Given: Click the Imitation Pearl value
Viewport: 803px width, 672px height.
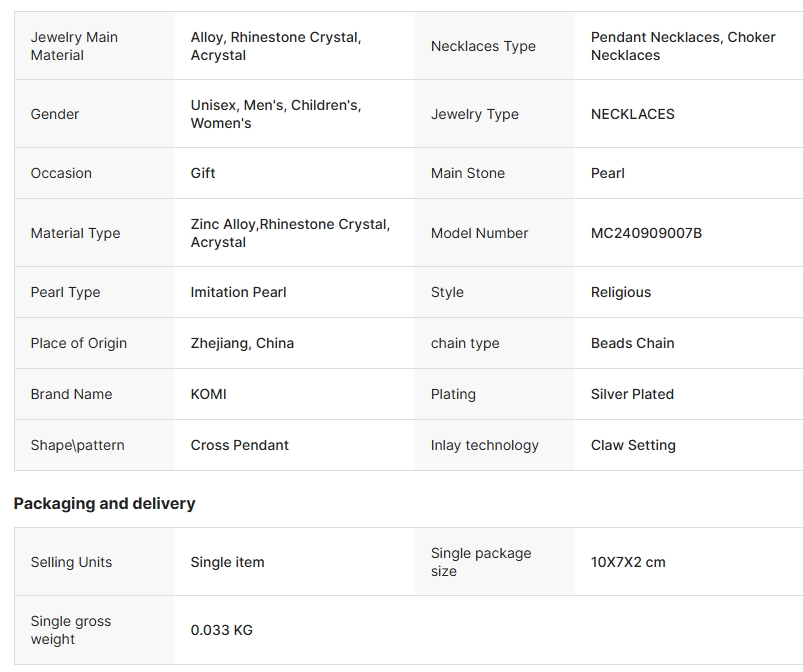Looking at the screenshot, I should click(x=238, y=292).
